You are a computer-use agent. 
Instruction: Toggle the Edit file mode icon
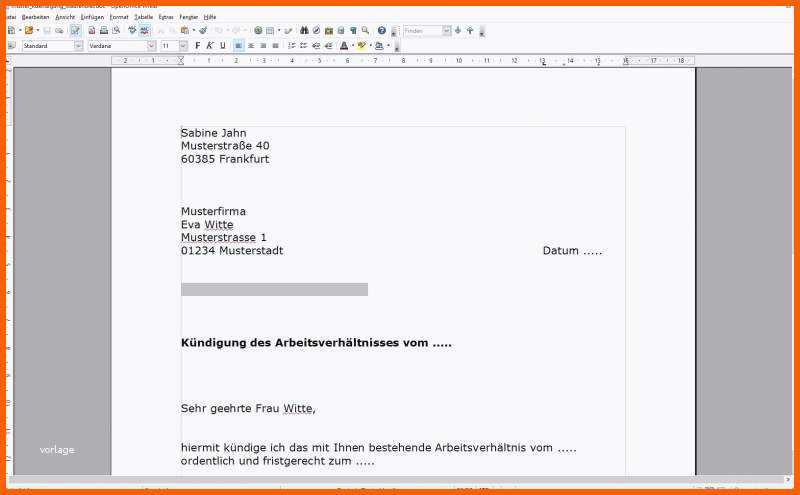(76, 31)
